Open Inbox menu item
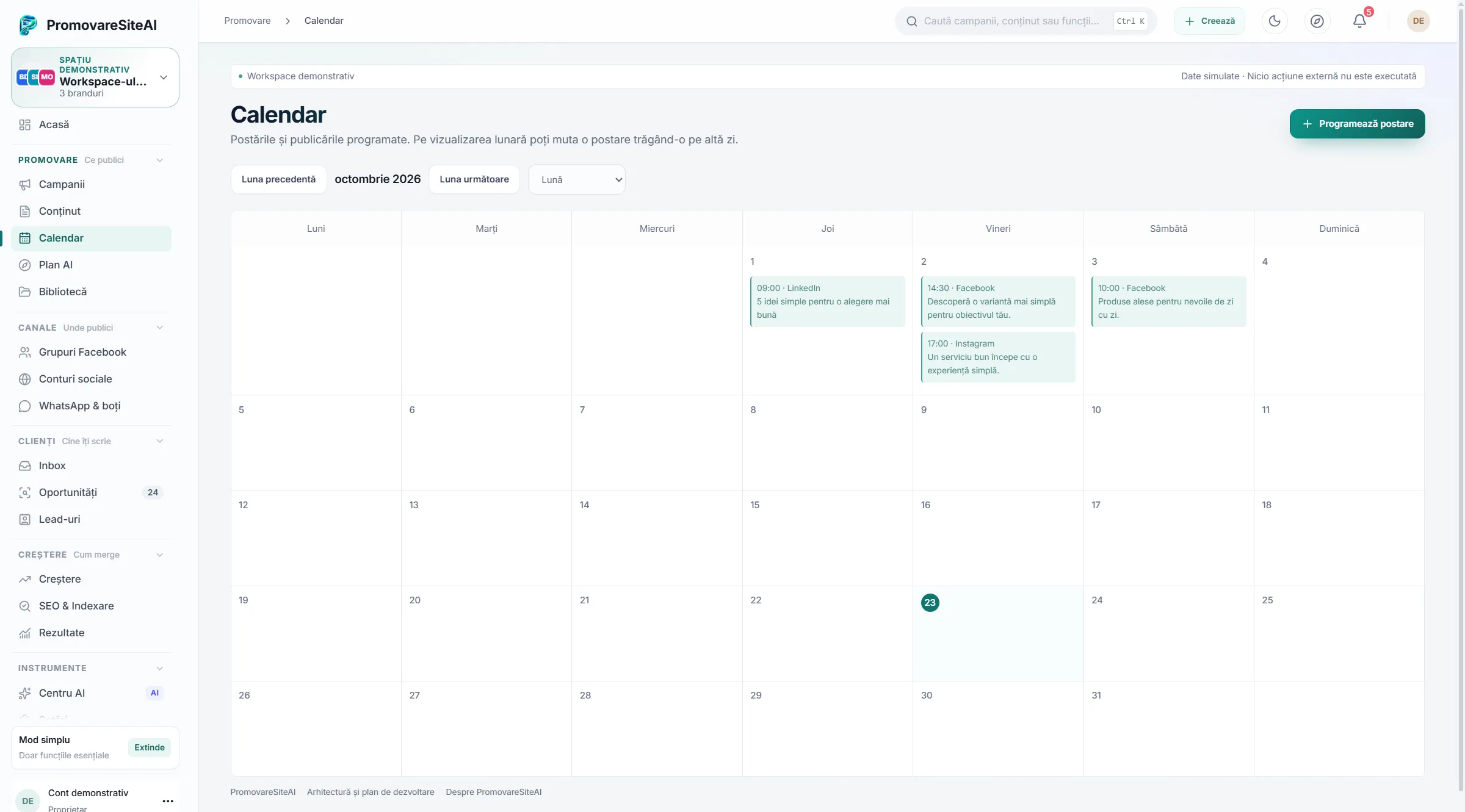Viewport: 1465px width, 812px height. (91, 465)
